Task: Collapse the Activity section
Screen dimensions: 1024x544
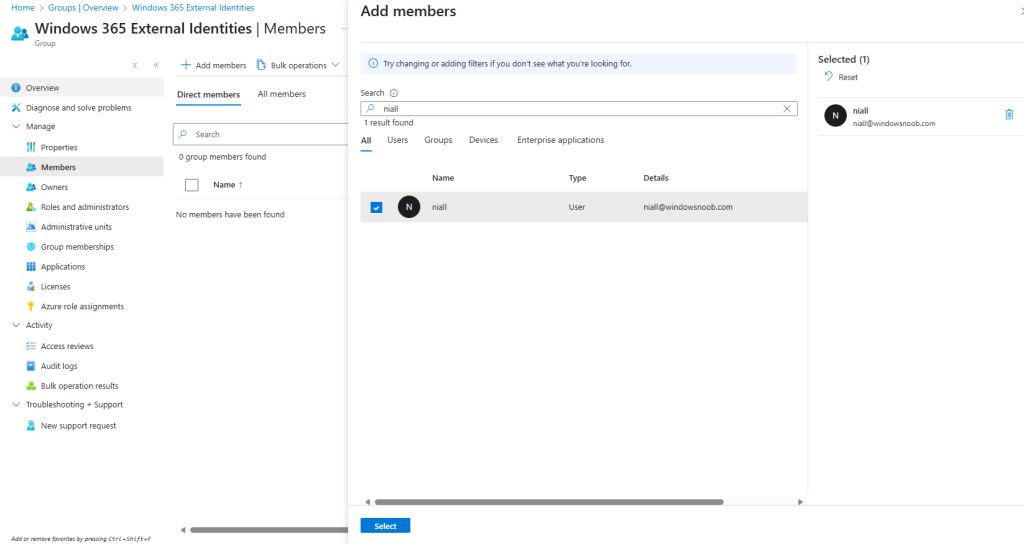Action: [x=15, y=325]
